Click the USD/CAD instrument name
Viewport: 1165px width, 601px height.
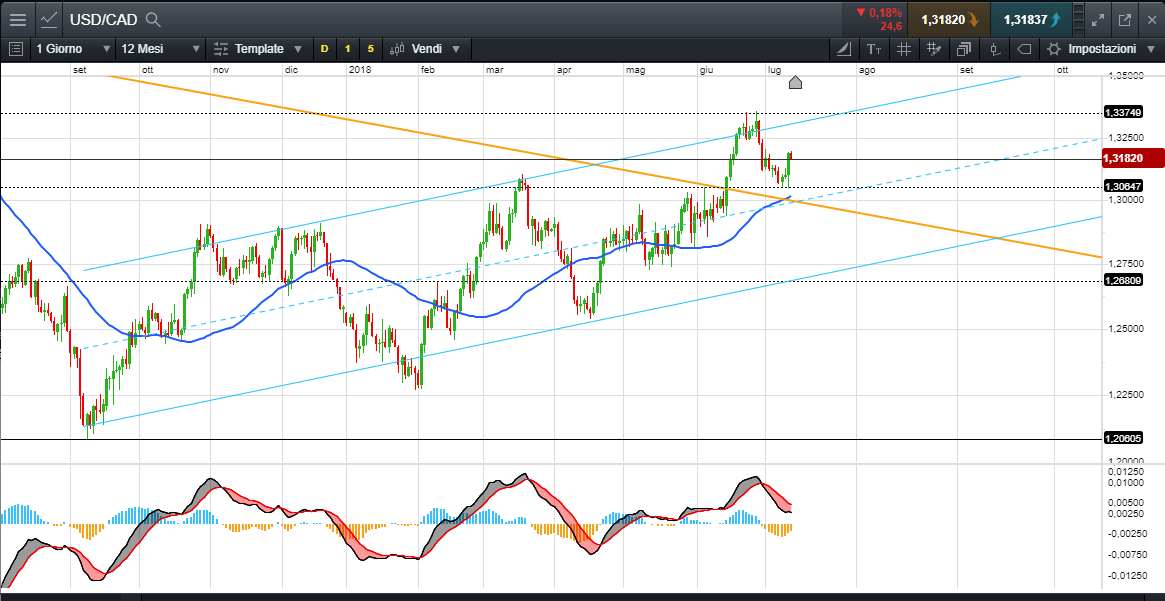point(103,20)
